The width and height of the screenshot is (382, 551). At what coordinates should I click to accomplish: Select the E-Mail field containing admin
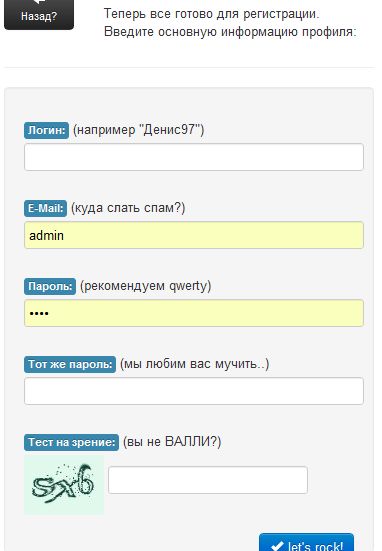[x=194, y=235]
